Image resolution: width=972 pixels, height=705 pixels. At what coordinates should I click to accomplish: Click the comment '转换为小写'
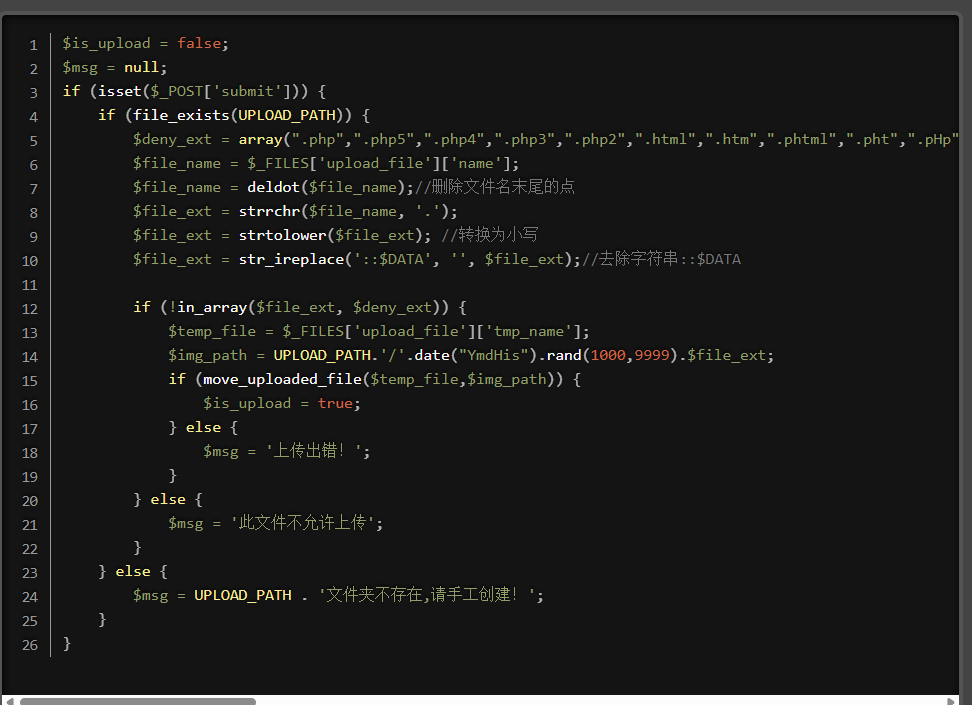(490, 234)
